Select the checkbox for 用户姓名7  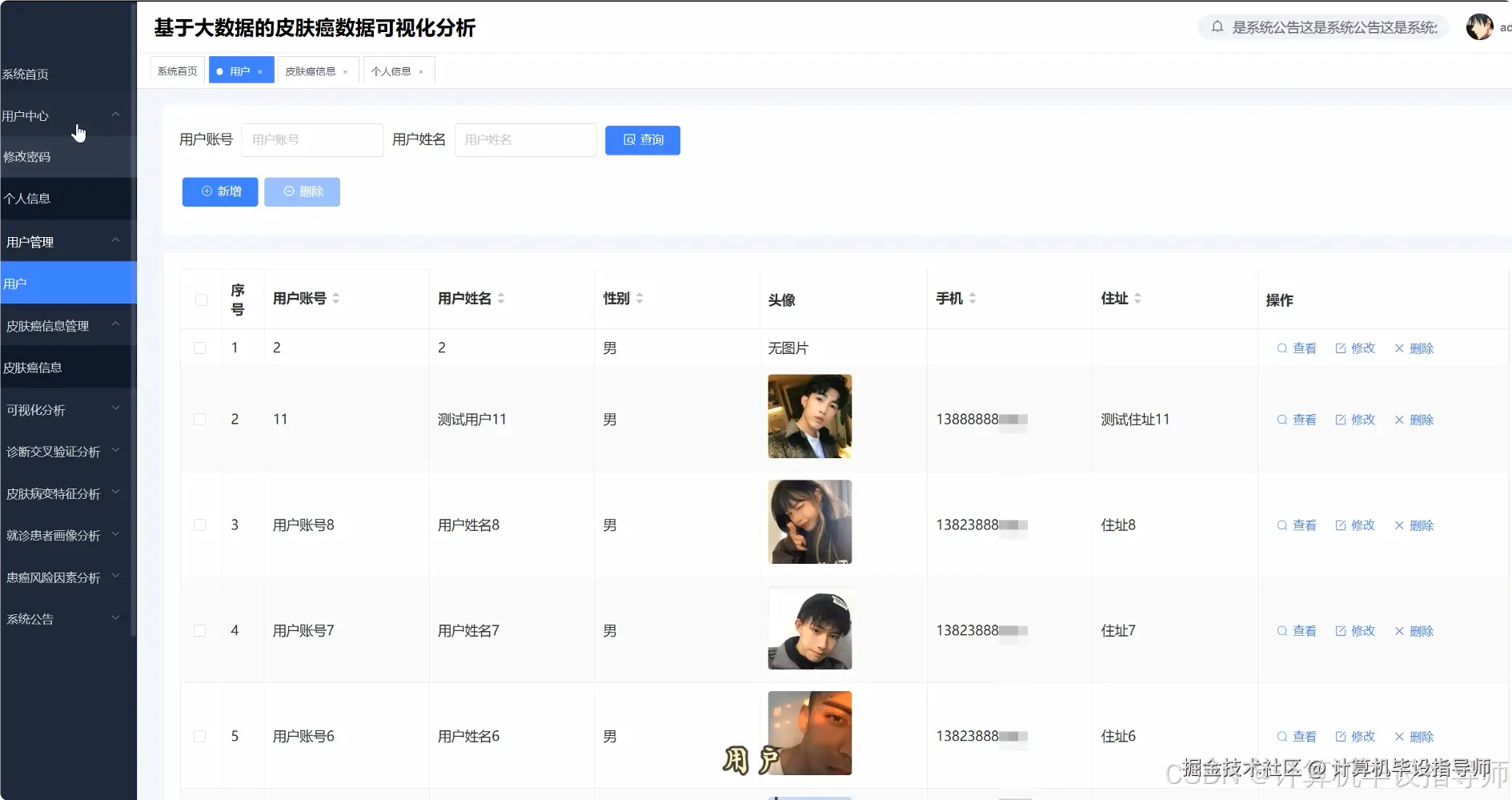pos(200,631)
